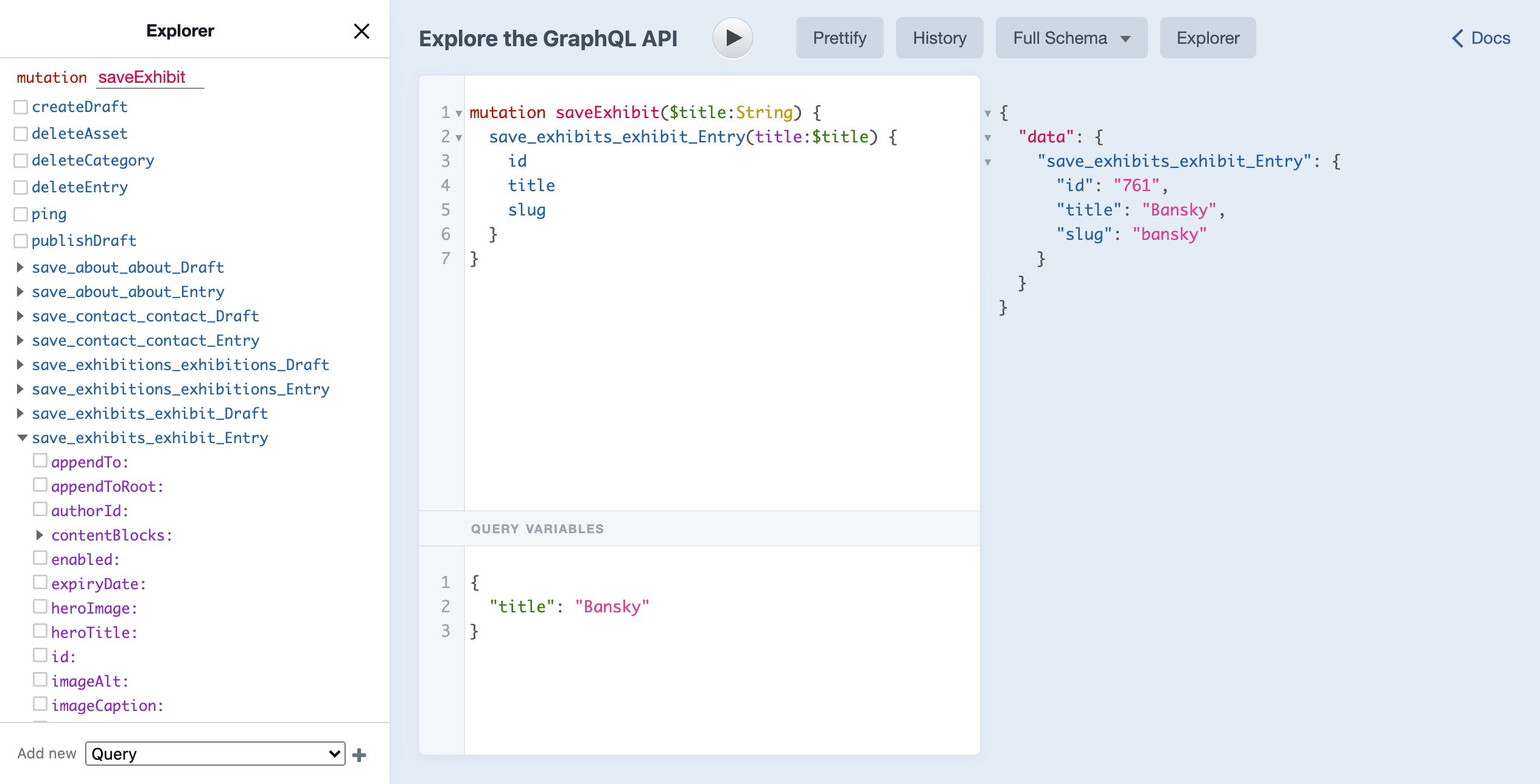The width and height of the screenshot is (1540, 784).
Task: Check the enabled argument checkbox
Action: point(40,558)
